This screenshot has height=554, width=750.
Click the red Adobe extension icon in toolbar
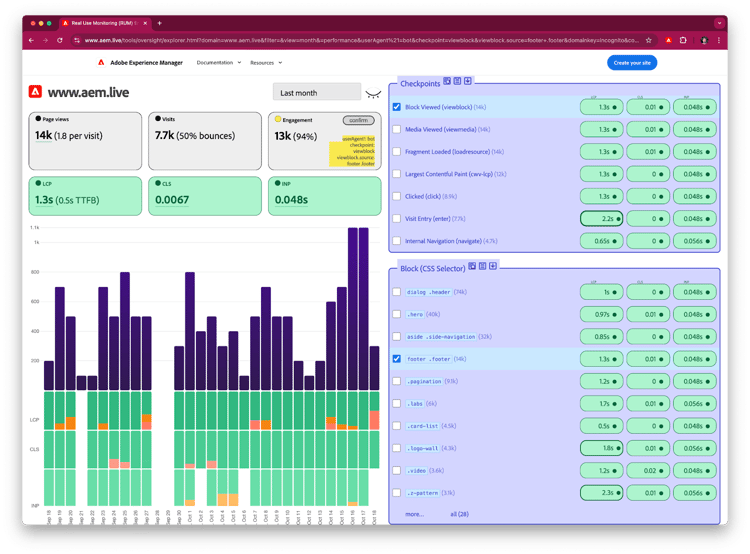click(668, 40)
